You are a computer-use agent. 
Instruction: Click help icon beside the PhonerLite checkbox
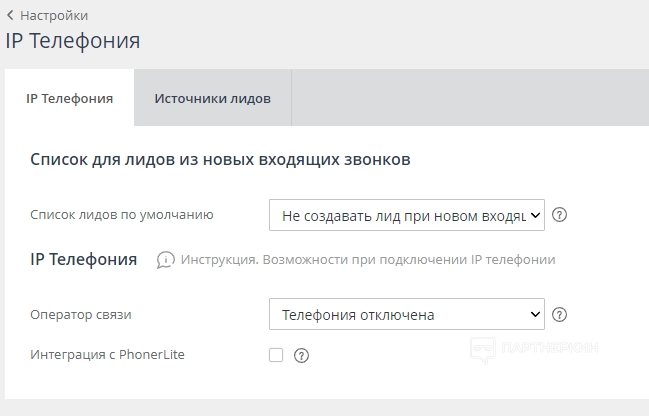coord(300,354)
